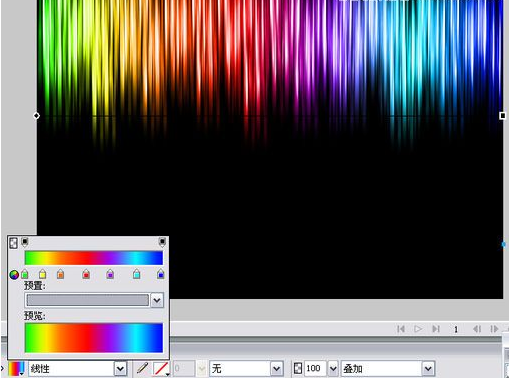
Task: Select the yellow gradient color stop
Action: [42, 274]
